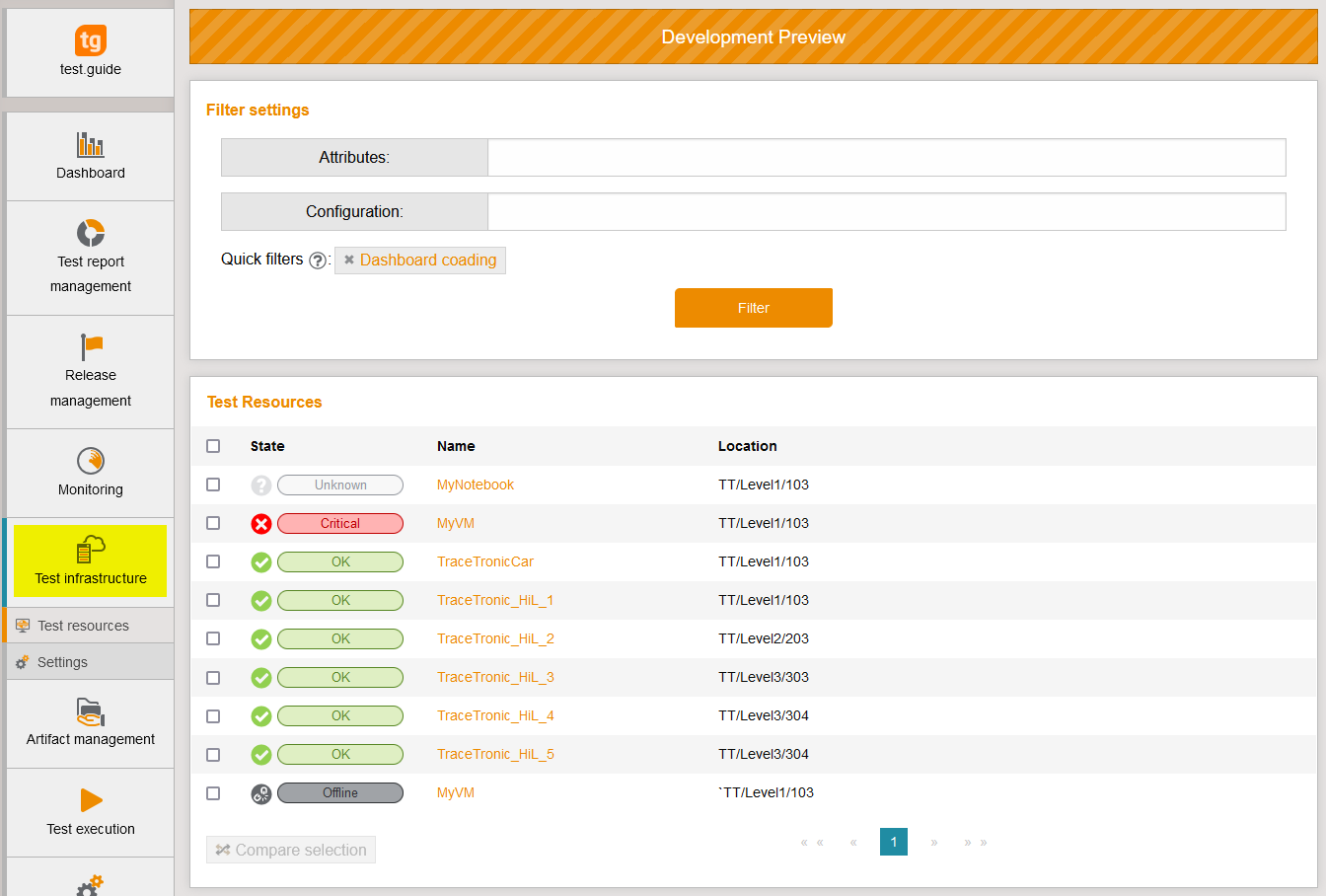Image resolution: width=1326 pixels, height=896 pixels.
Task: Open the Quick filters help tooltip
Action: point(317,260)
